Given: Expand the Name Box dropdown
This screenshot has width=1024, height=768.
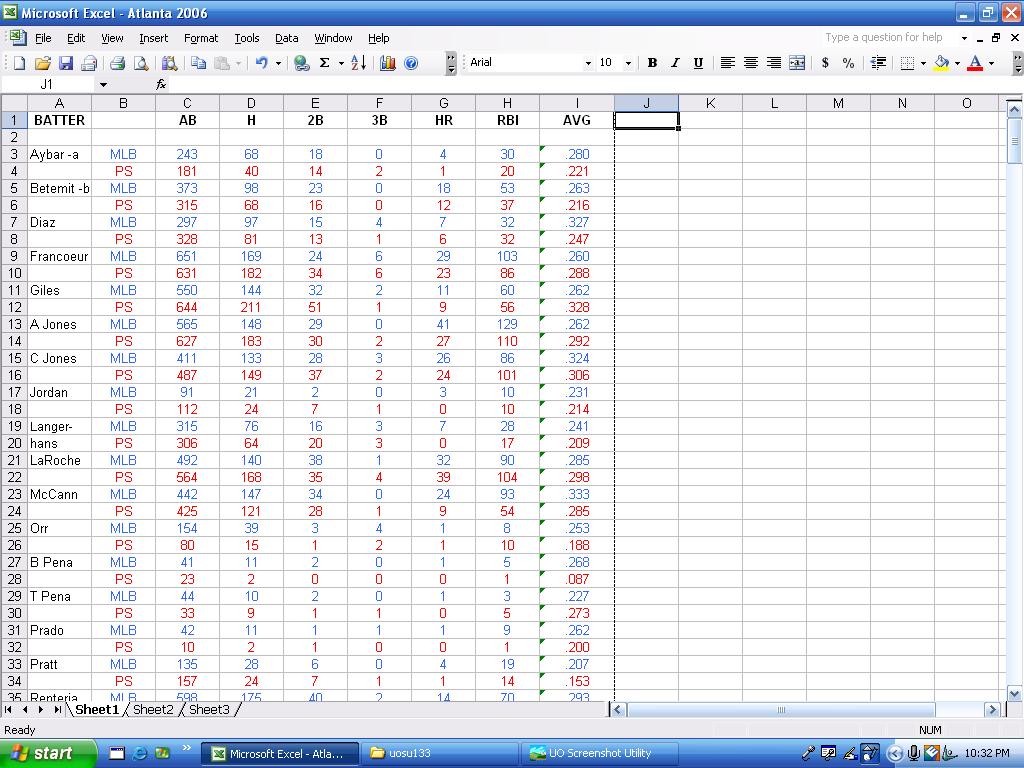Looking at the screenshot, I should click(x=103, y=85).
